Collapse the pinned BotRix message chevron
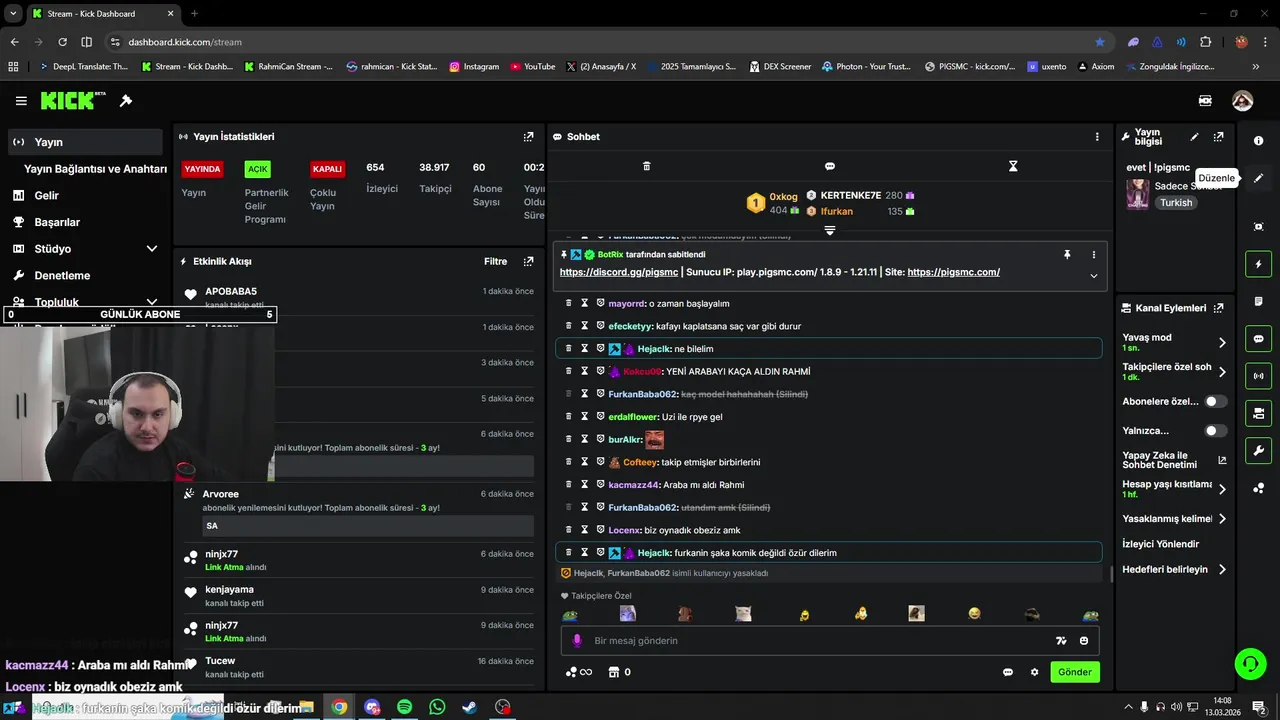Screen dimensions: 1280x720 coord(1093,276)
